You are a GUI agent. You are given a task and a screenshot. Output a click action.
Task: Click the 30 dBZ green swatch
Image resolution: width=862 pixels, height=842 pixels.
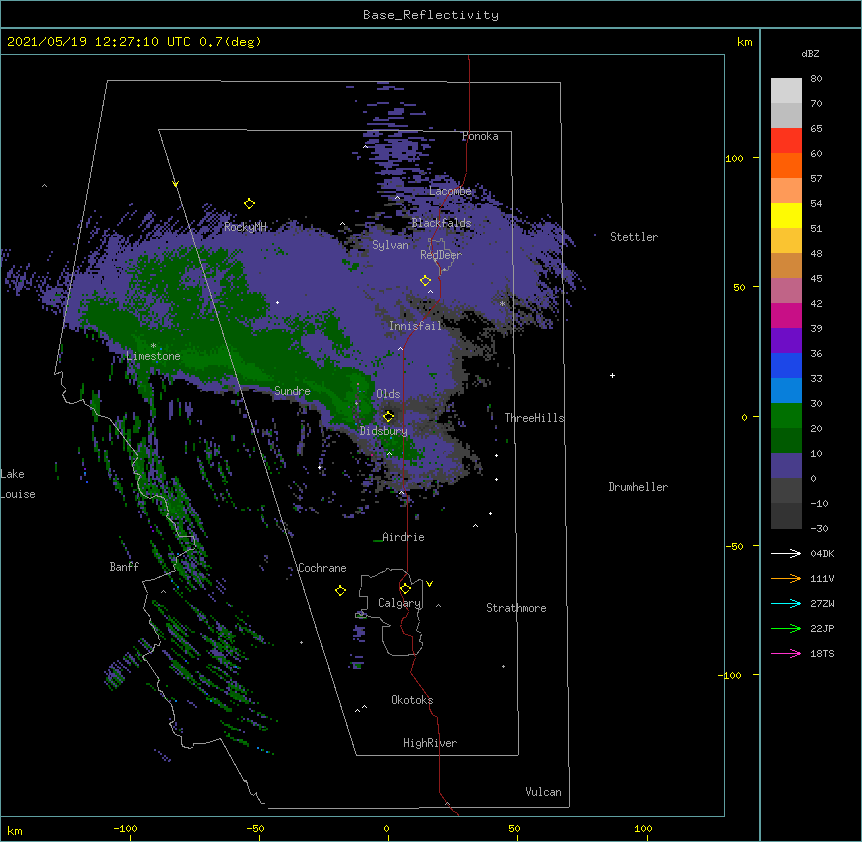786,416
